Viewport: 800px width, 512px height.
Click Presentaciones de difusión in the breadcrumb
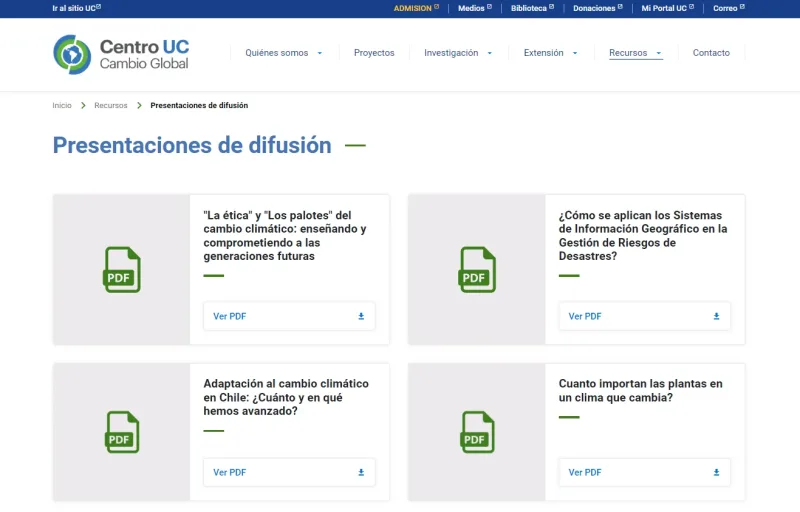(x=199, y=105)
